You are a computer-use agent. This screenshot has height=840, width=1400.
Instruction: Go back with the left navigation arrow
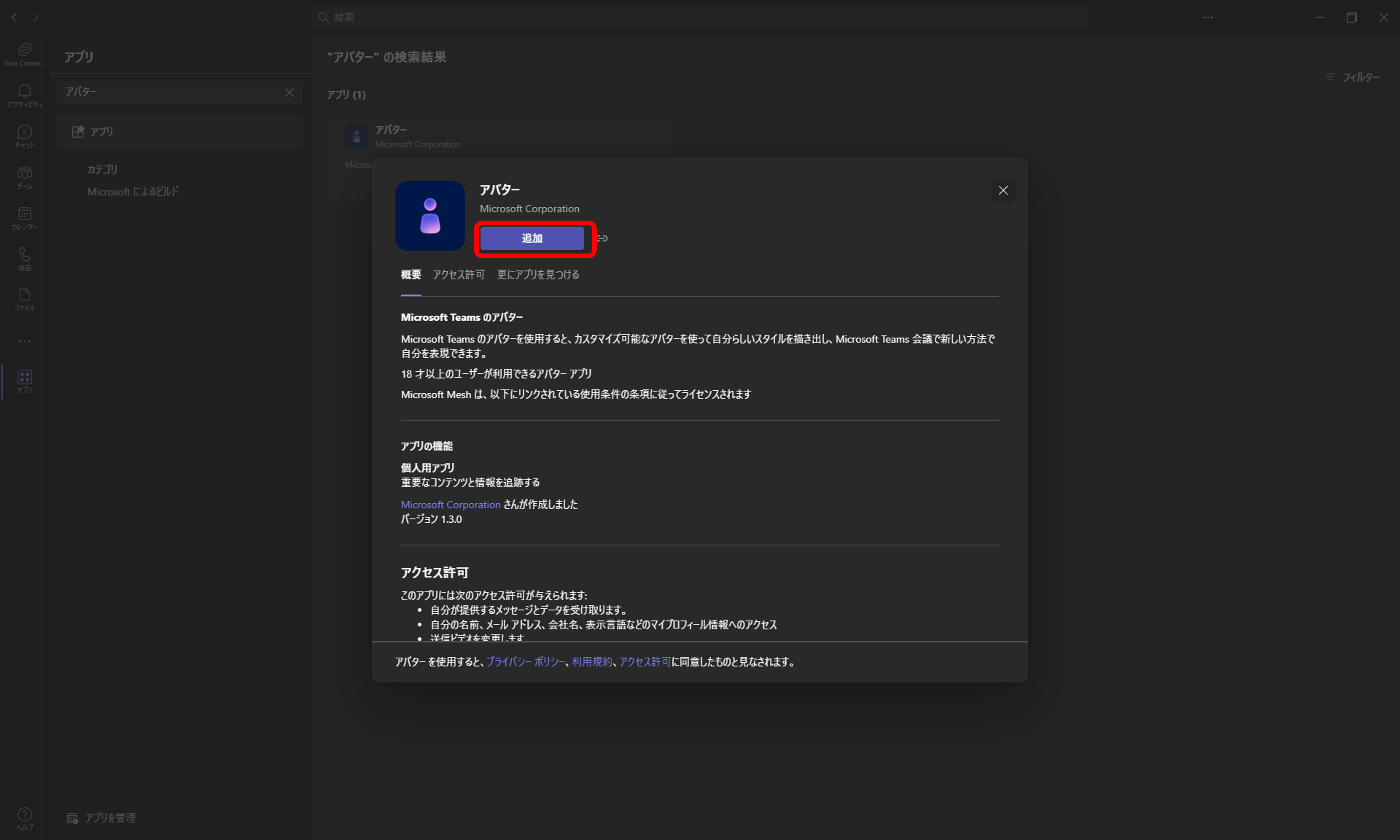[x=15, y=18]
